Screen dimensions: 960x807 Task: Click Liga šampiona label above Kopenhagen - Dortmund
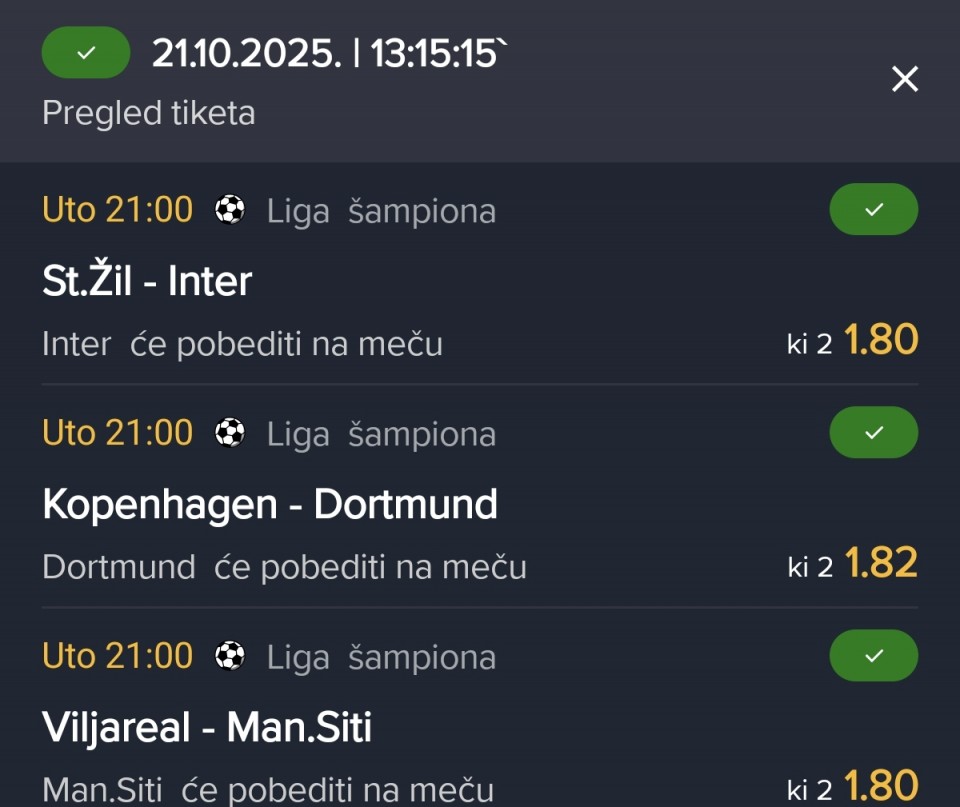[381, 434]
